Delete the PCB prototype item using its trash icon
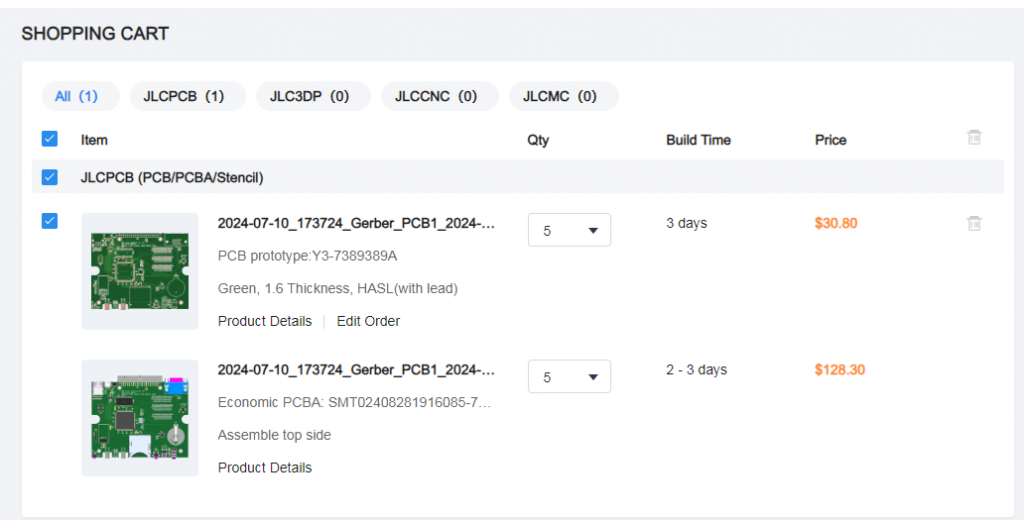This screenshot has width=1024, height=520. point(974,223)
